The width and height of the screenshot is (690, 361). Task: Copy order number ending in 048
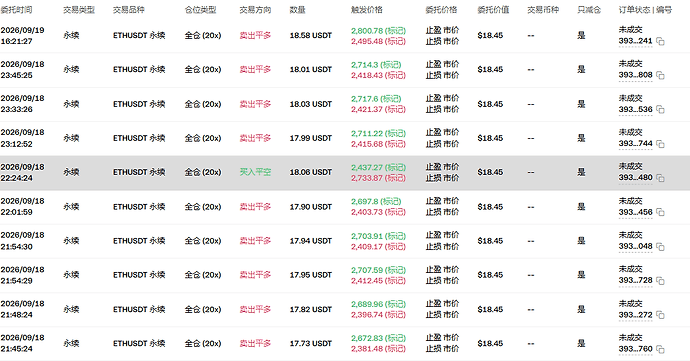point(661,247)
